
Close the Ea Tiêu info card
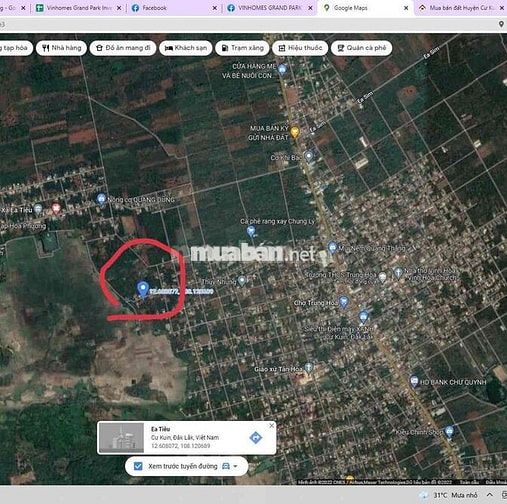272,425
